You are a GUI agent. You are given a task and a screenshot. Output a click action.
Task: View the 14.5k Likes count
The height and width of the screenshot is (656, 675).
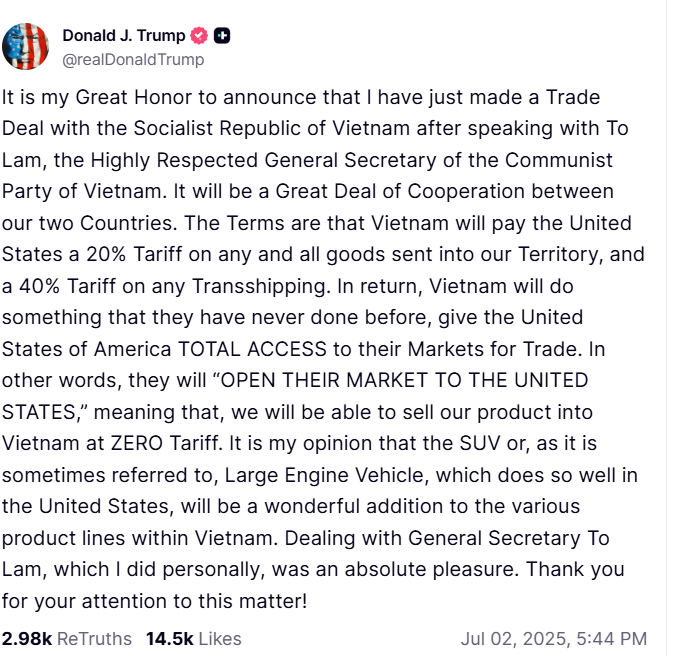(170, 639)
